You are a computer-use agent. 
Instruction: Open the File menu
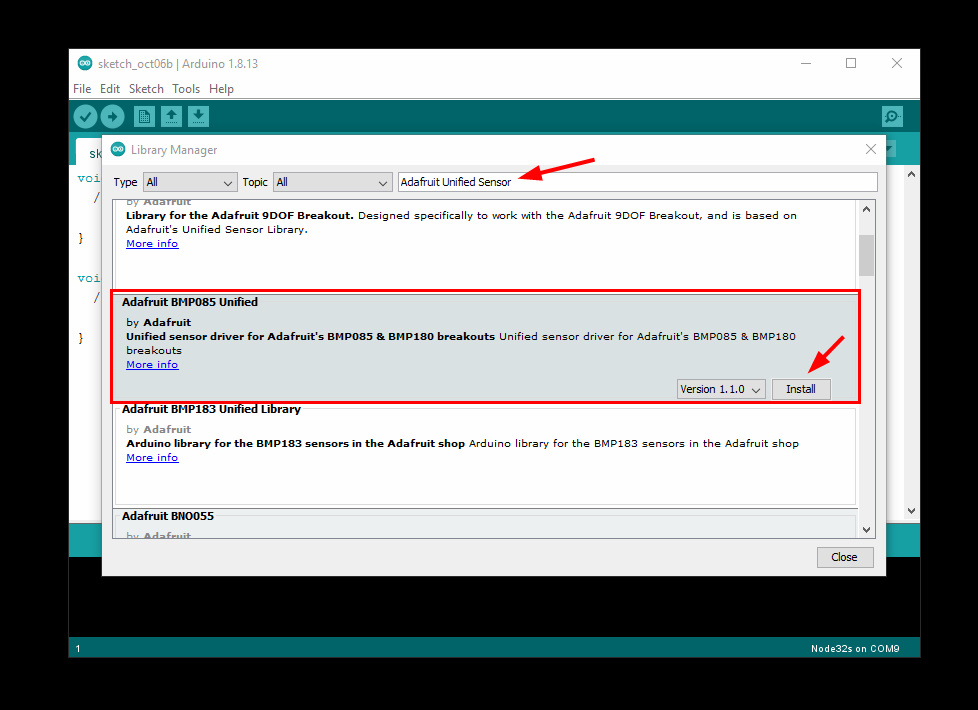pos(82,89)
